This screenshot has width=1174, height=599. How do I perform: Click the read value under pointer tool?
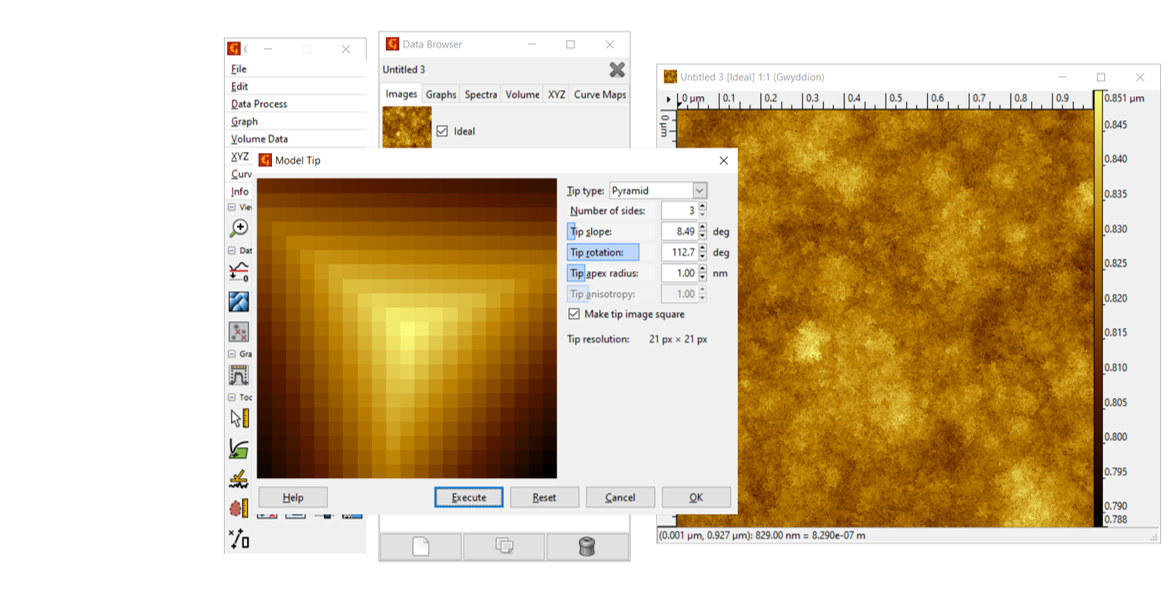point(239,418)
